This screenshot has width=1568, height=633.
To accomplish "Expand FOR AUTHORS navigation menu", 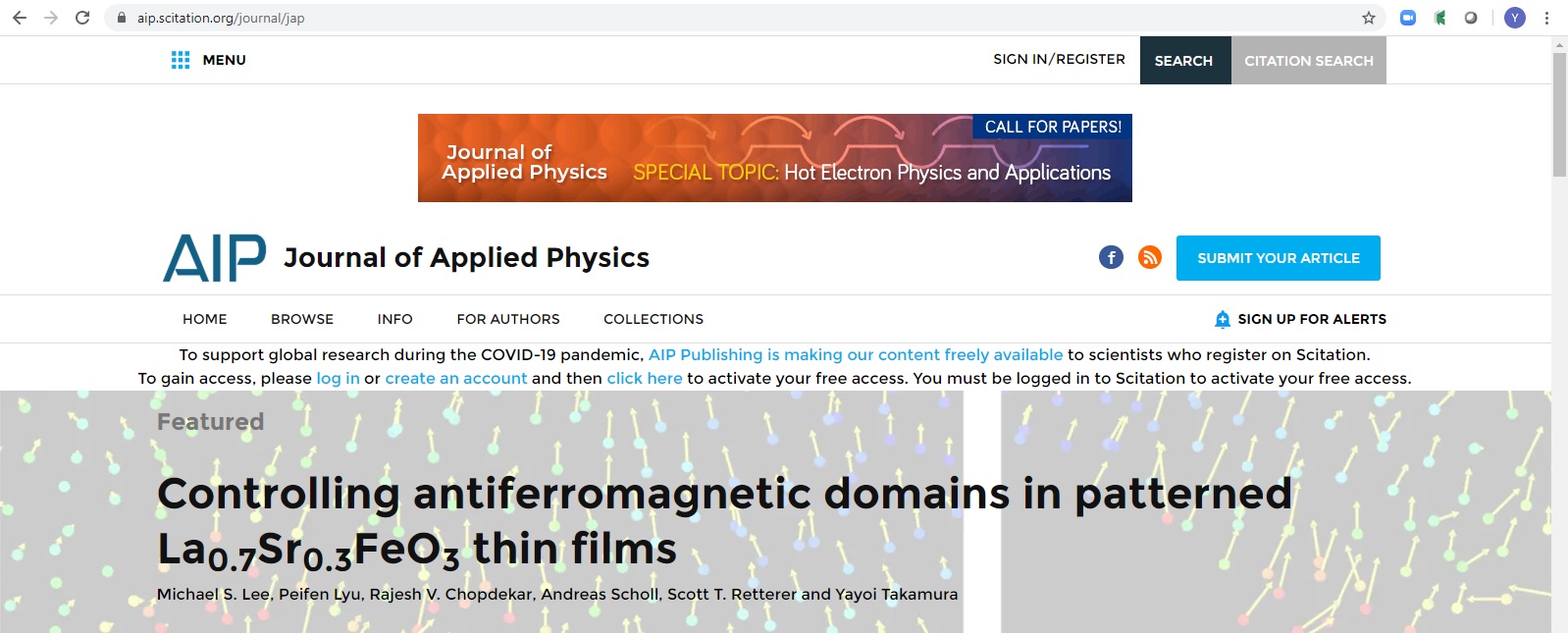I will tap(507, 319).
